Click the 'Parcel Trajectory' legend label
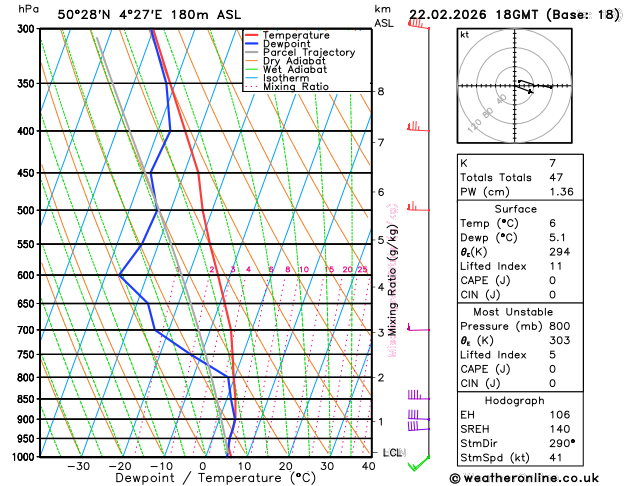 (309, 53)
